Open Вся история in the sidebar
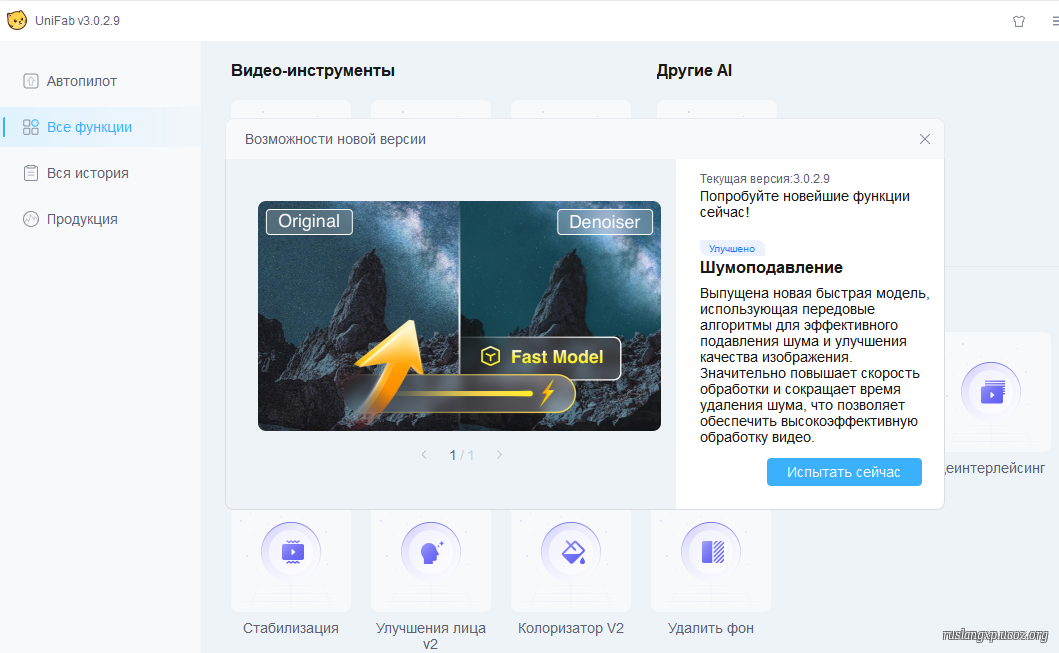 pyautogui.click(x=87, y=173)
